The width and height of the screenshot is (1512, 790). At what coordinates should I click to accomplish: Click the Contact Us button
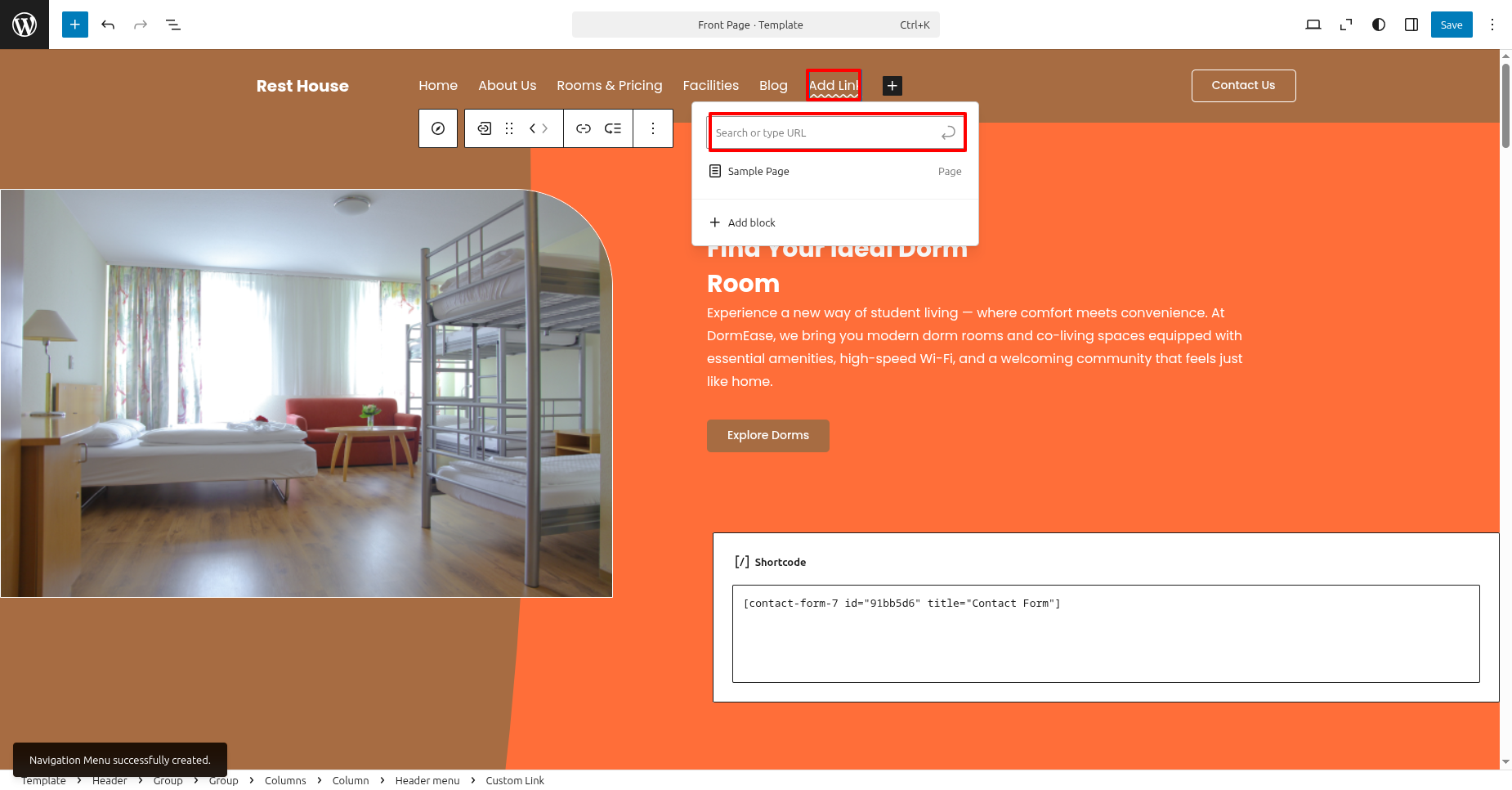tap(1243, 86)
